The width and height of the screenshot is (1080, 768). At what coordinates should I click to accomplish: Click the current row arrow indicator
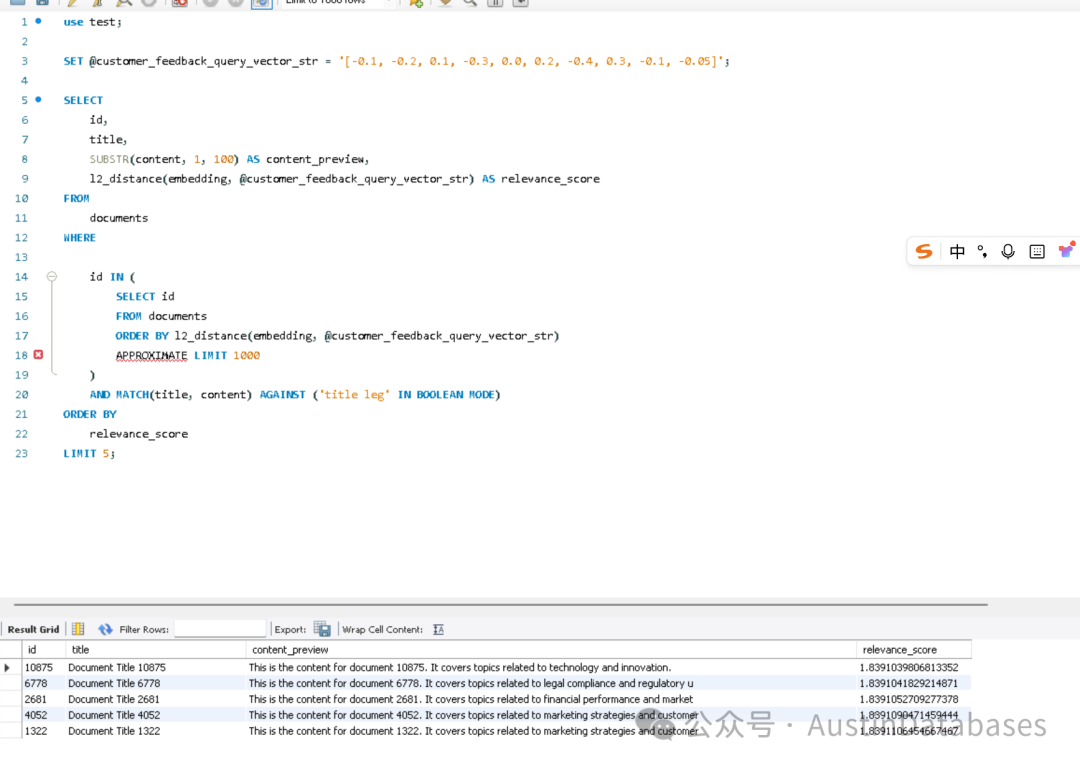(x=8, y=667)
